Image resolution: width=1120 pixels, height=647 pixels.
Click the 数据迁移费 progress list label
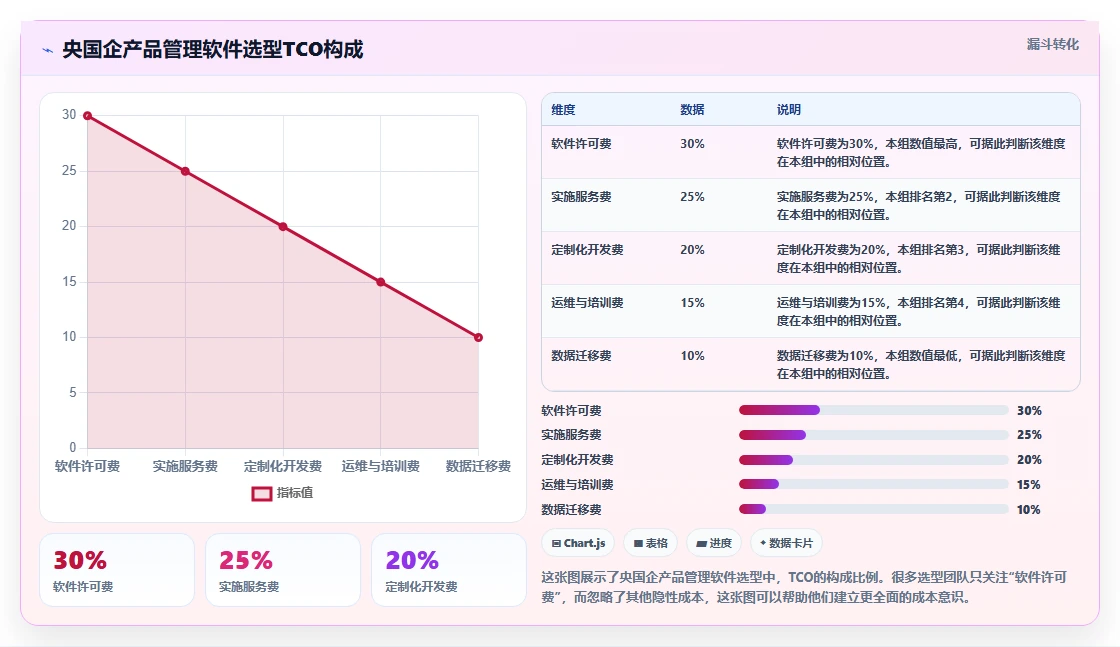[x=571, y=510]
